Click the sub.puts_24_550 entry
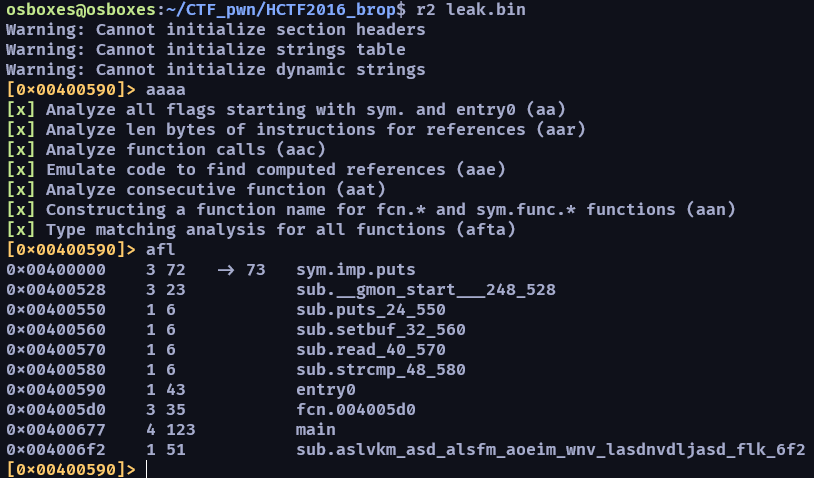814x478 pixels. tap(371, 310)
